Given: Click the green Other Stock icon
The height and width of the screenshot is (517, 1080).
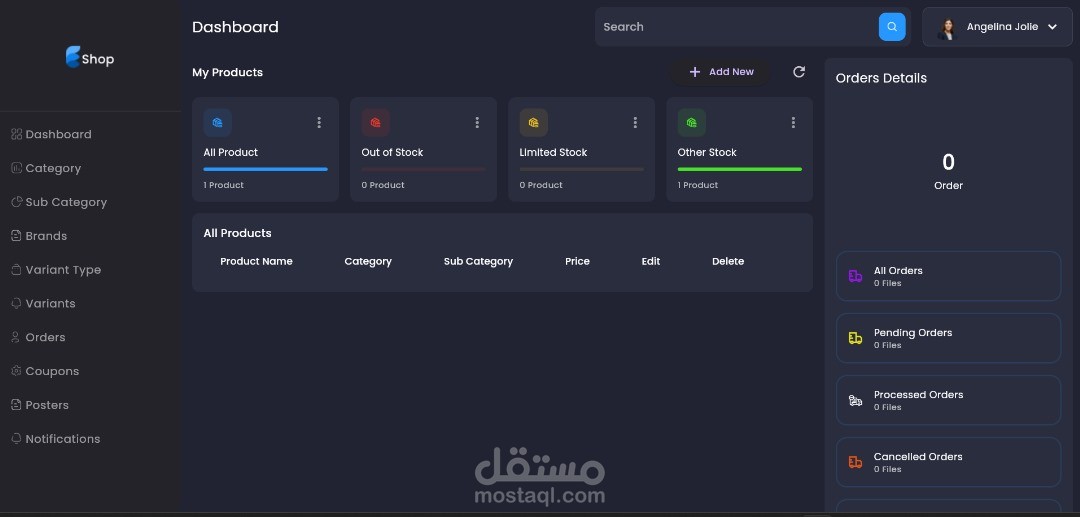Looking at the screenshot, I should coord(692,123).
